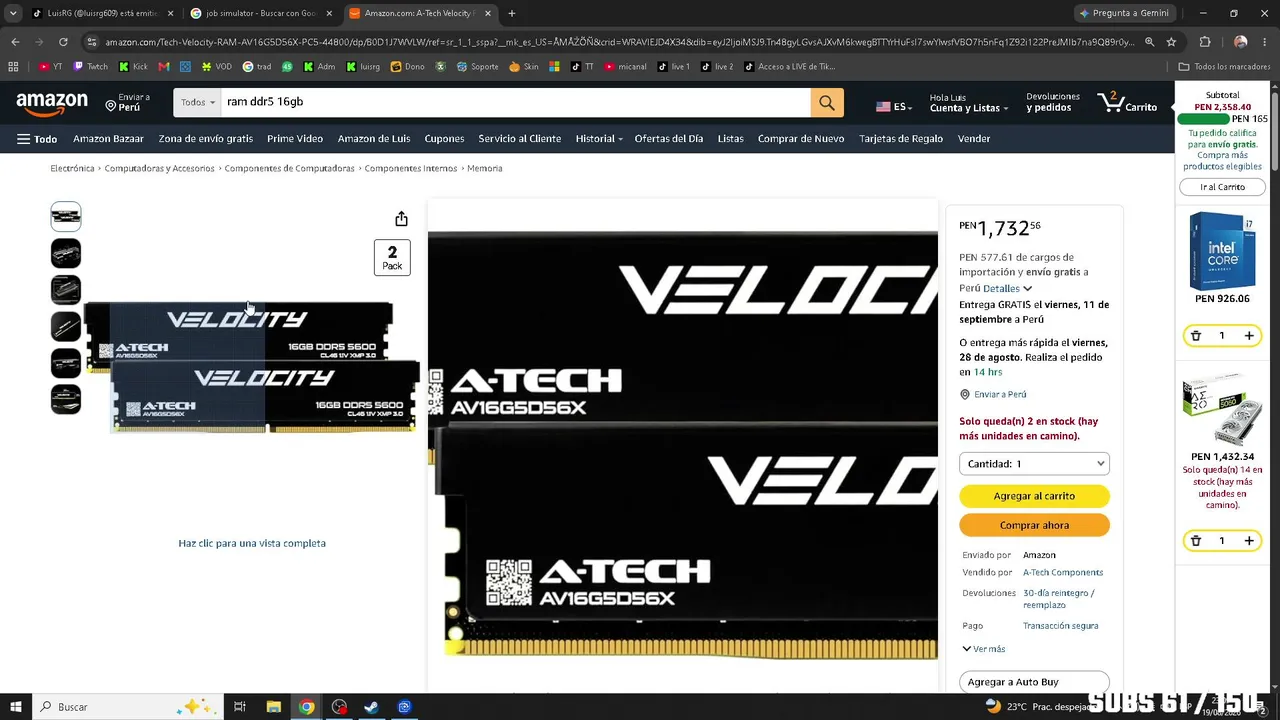Select the last product thumbnail in the strip
The width and height of the screenshot is (1280, 720).
[66, 399]
